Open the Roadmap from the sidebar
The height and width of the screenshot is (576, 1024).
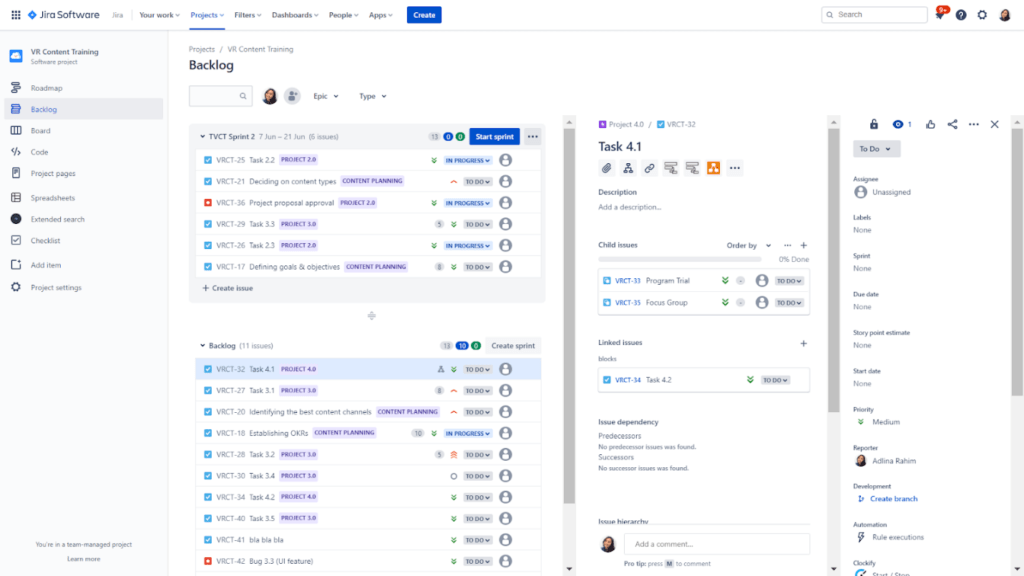[47, 88]
